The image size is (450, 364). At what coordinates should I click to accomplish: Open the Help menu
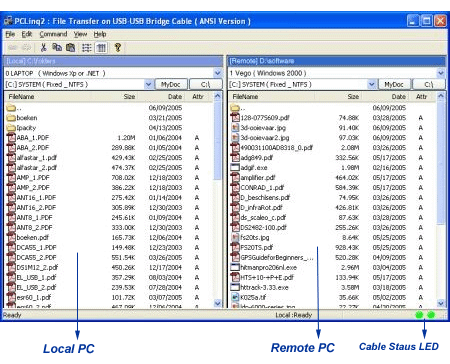tap(100, 34)
